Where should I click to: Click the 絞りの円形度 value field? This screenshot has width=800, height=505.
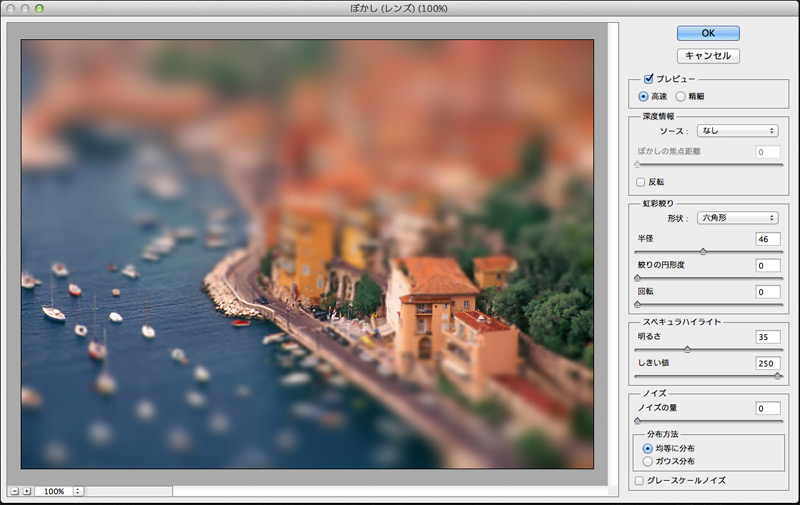click(767, 265)
